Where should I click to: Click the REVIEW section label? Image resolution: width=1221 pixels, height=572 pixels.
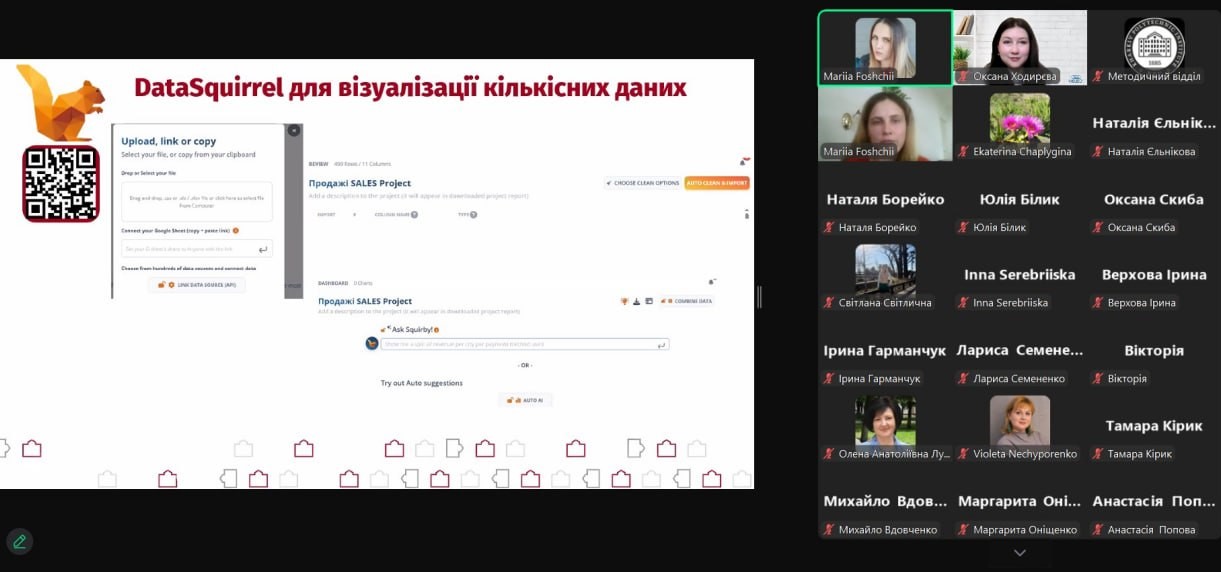click(318, 163)
